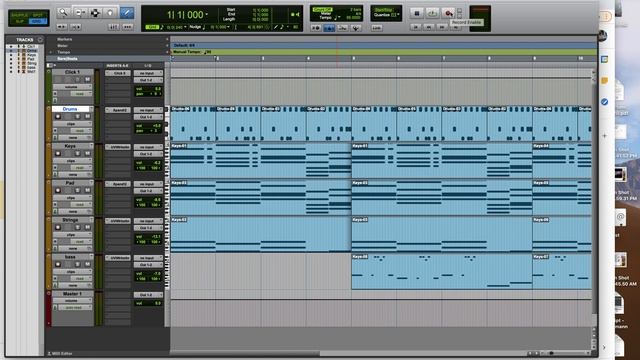Open the MIDI Editor at bottom left
Viewport: 640px width, 360px height.
pyautogui.click(x=60, y=353)
